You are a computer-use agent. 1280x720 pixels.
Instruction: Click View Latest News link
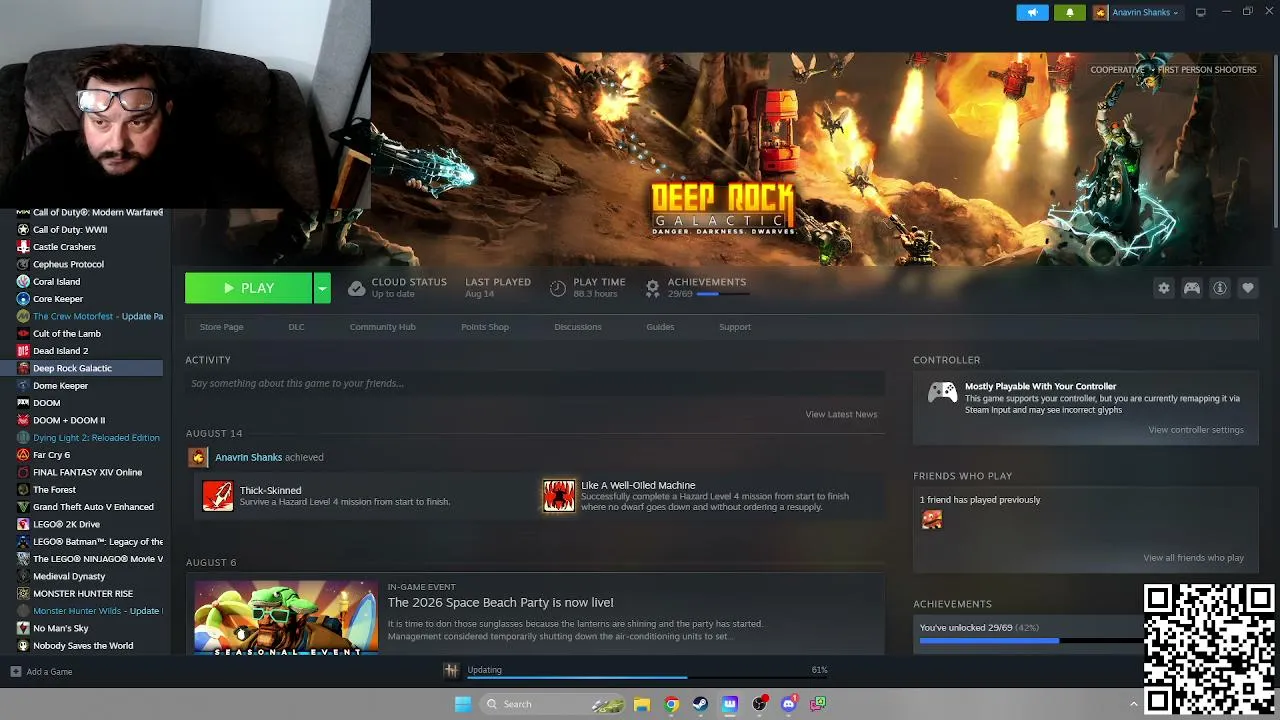pos(841,414)
